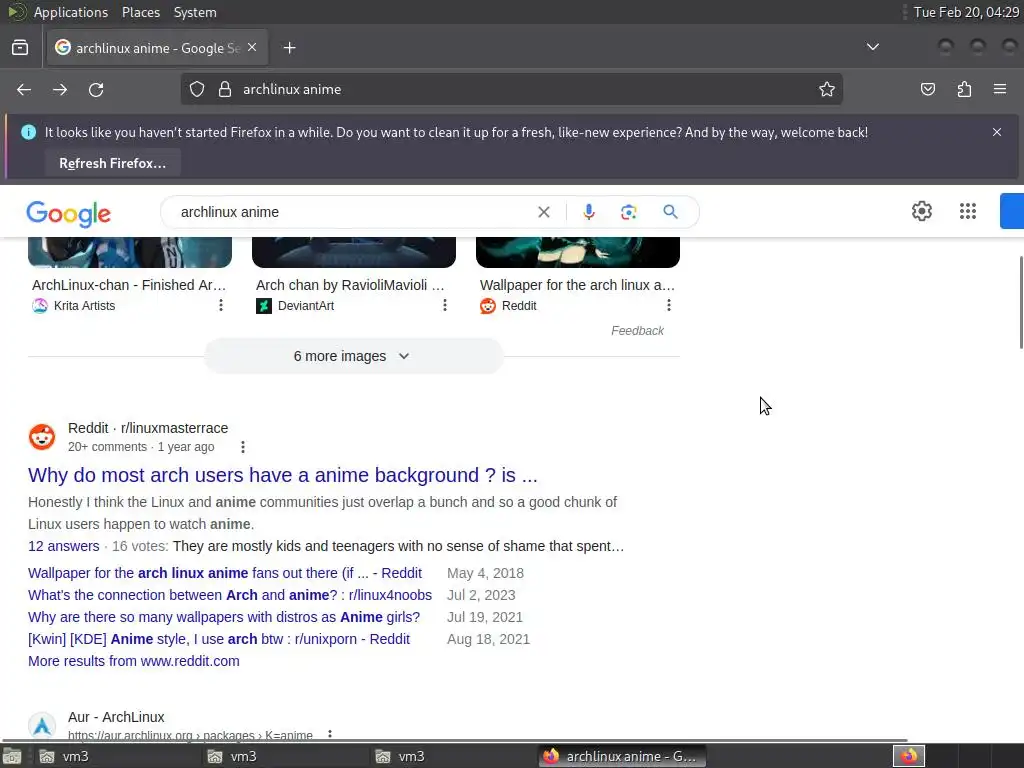Click the Arch Linux favicon for Aur

click(x=42, y=726)
